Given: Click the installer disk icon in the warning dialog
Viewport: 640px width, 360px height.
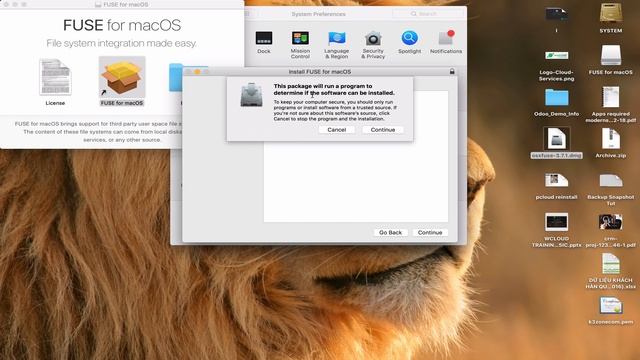Looking at the screenshot, I should pos(251,95).
